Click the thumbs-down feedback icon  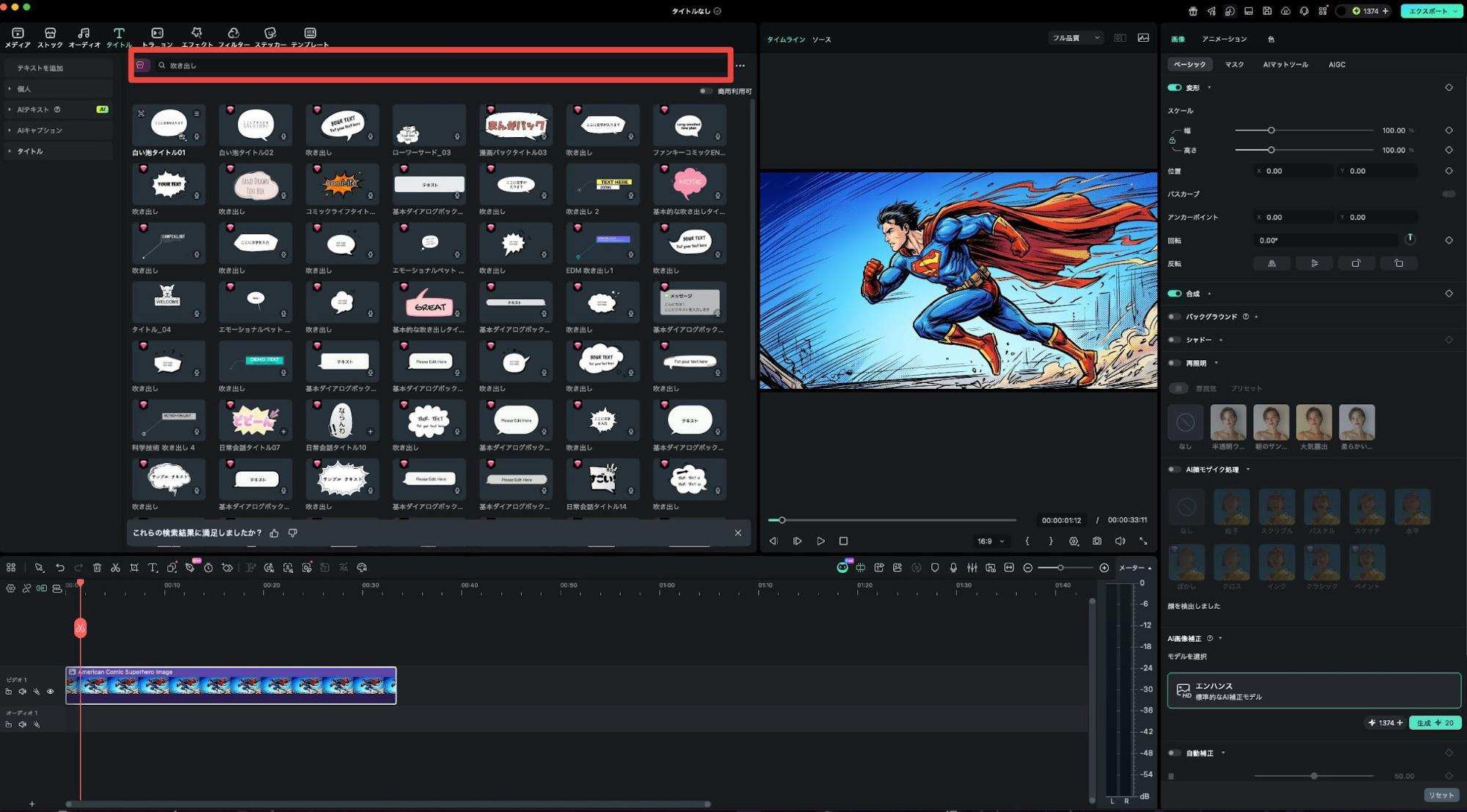[293, 533]
